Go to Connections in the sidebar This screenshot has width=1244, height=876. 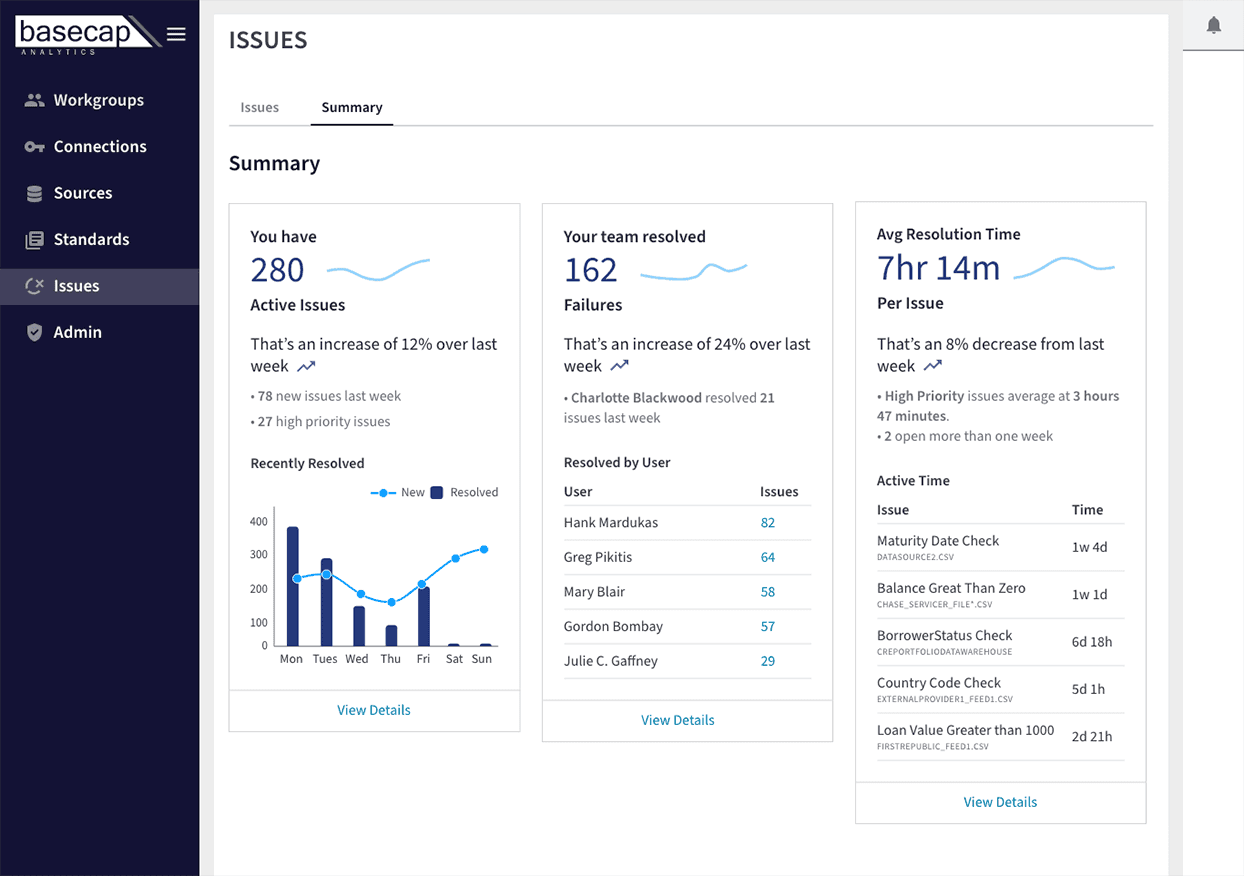click(99, 147)
